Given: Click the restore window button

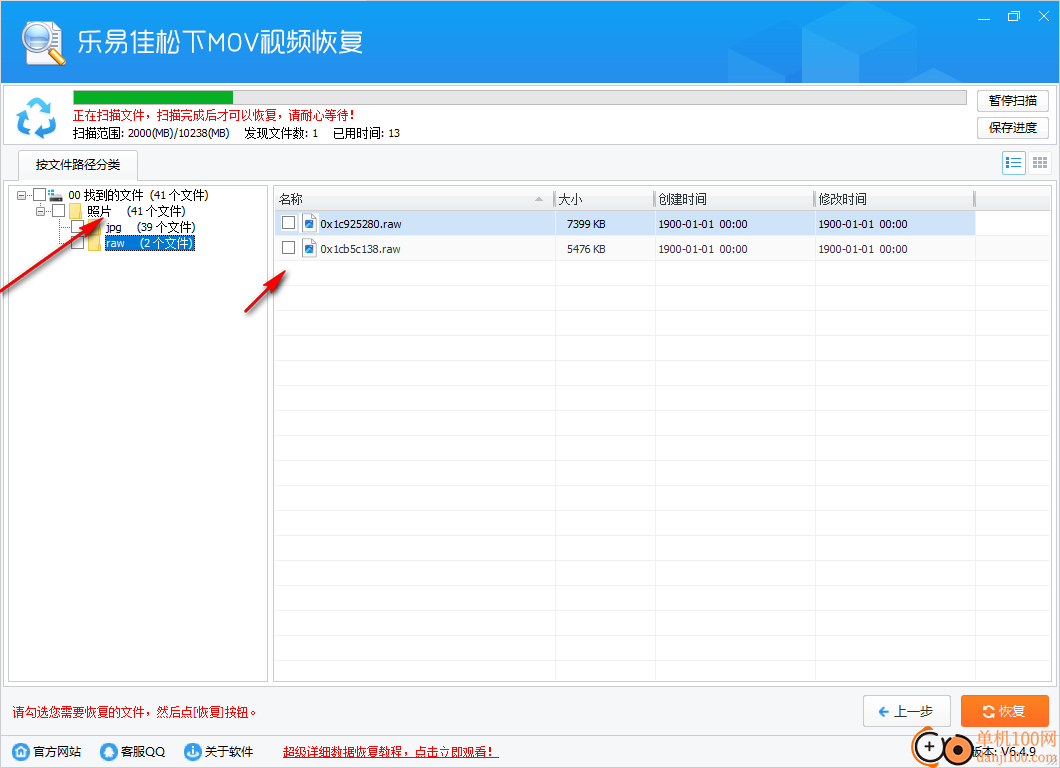Looking at the screenshot, I should coord(1013,17).
